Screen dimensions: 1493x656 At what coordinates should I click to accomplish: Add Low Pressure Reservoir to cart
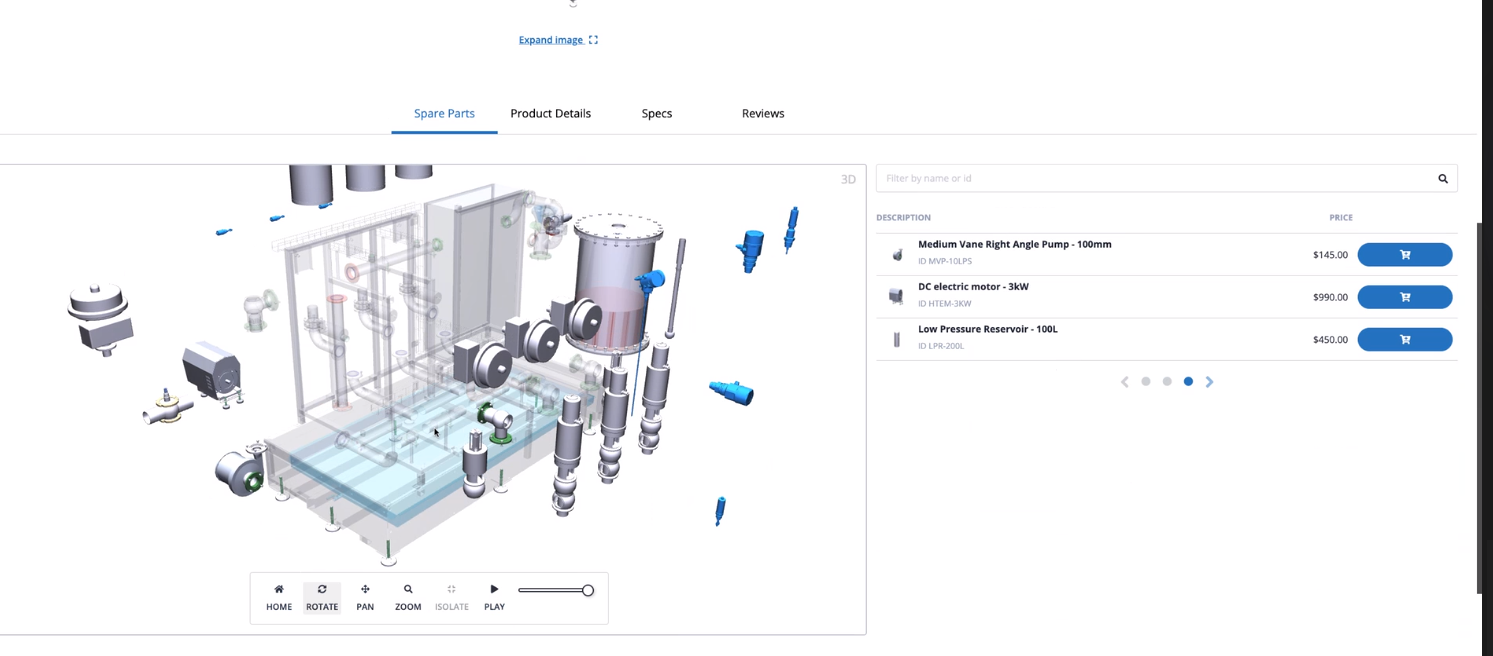[1404, 340]
